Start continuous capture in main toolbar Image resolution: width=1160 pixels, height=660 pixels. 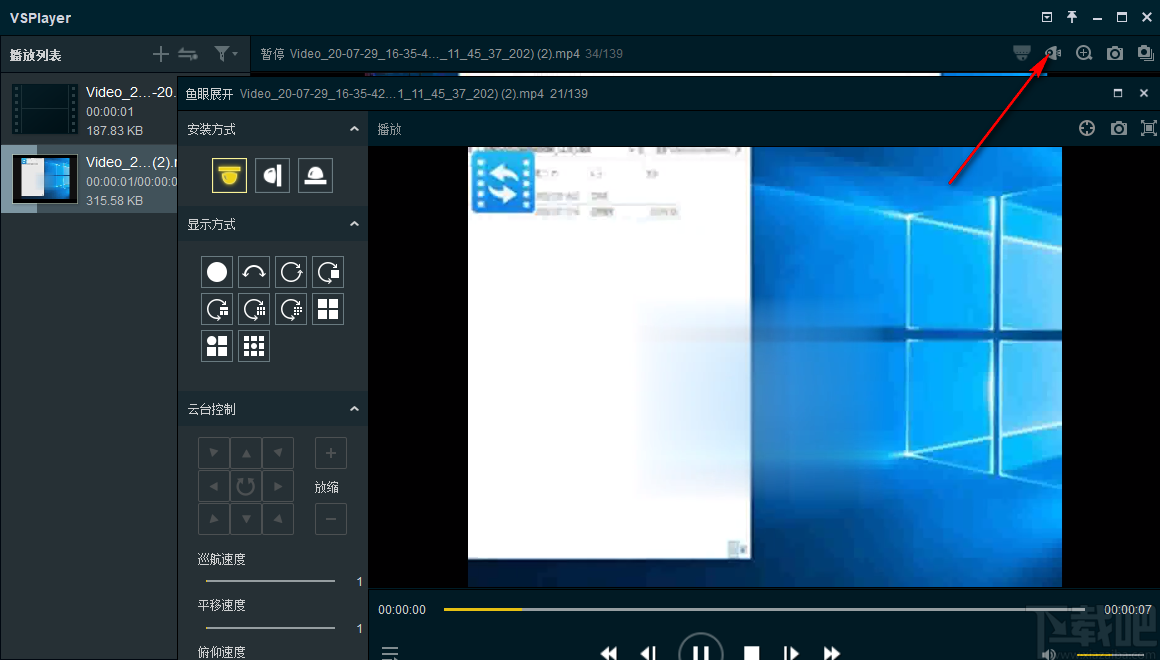pyautogui.click(x=1145, y=53)
